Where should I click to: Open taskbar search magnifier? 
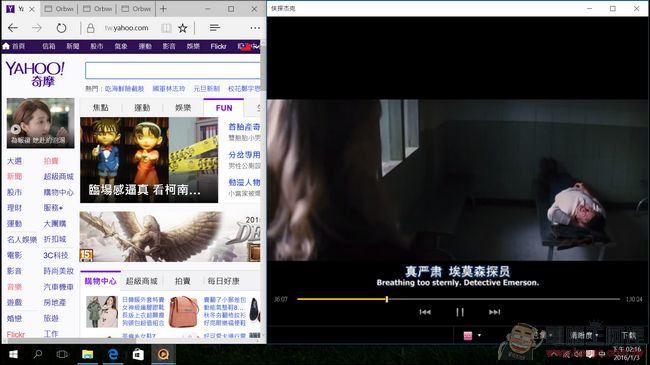tap(38, 355)
